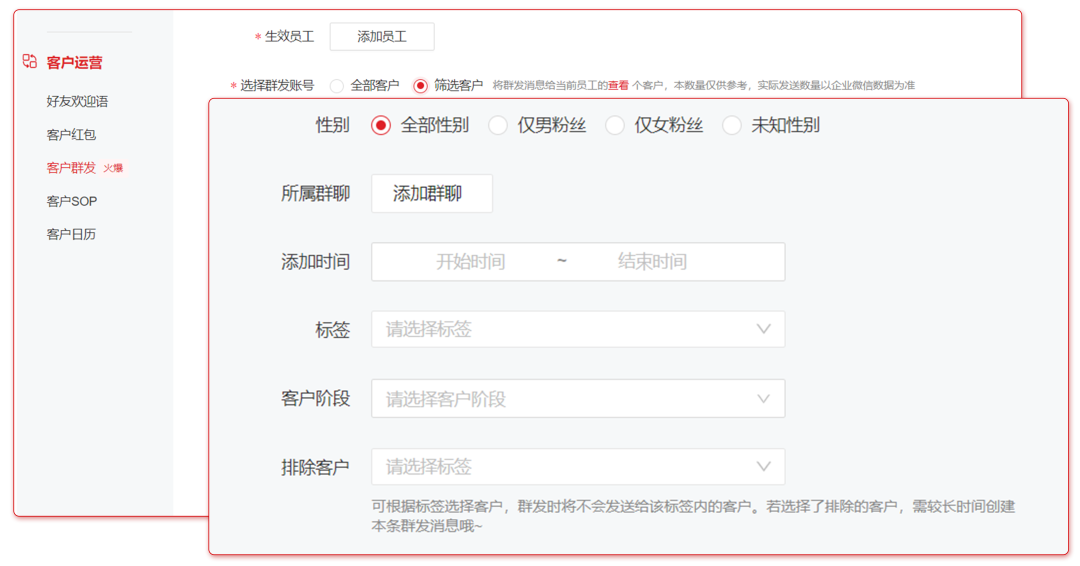This screenshot has height=566, width=1080.
Task: Click the 添加员工 button
Action: point(382,37)
